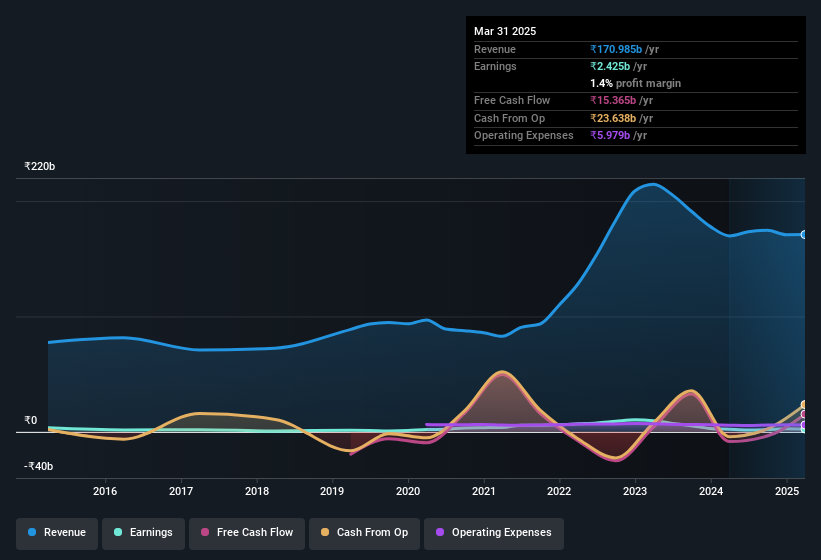
Task: Click the 2025 x-axis label
Action: coord(787,491)
